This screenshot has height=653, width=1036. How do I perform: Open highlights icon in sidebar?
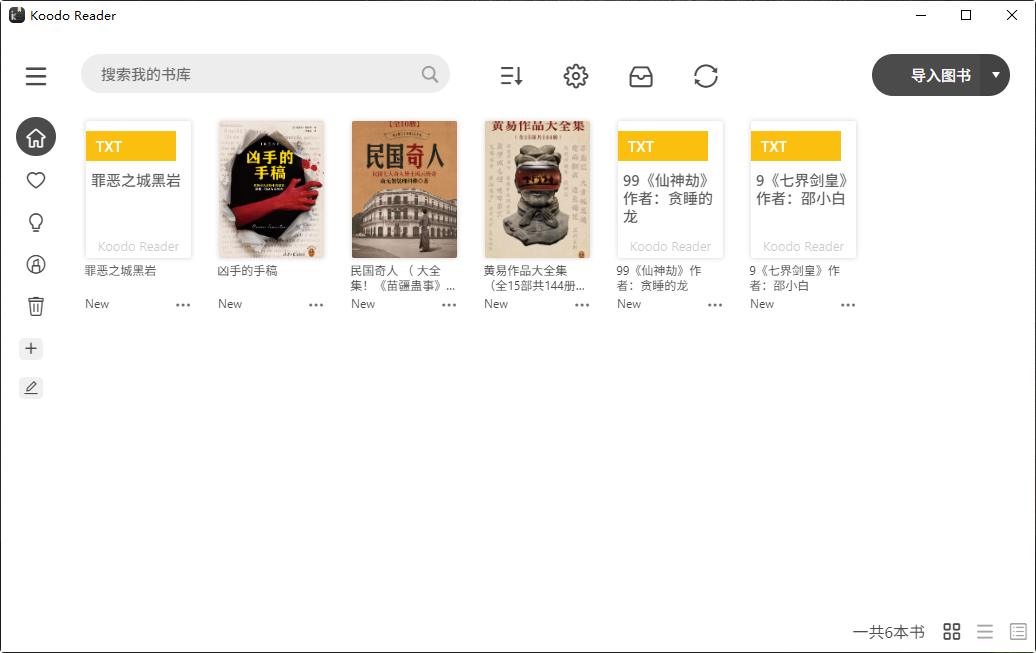36,264
